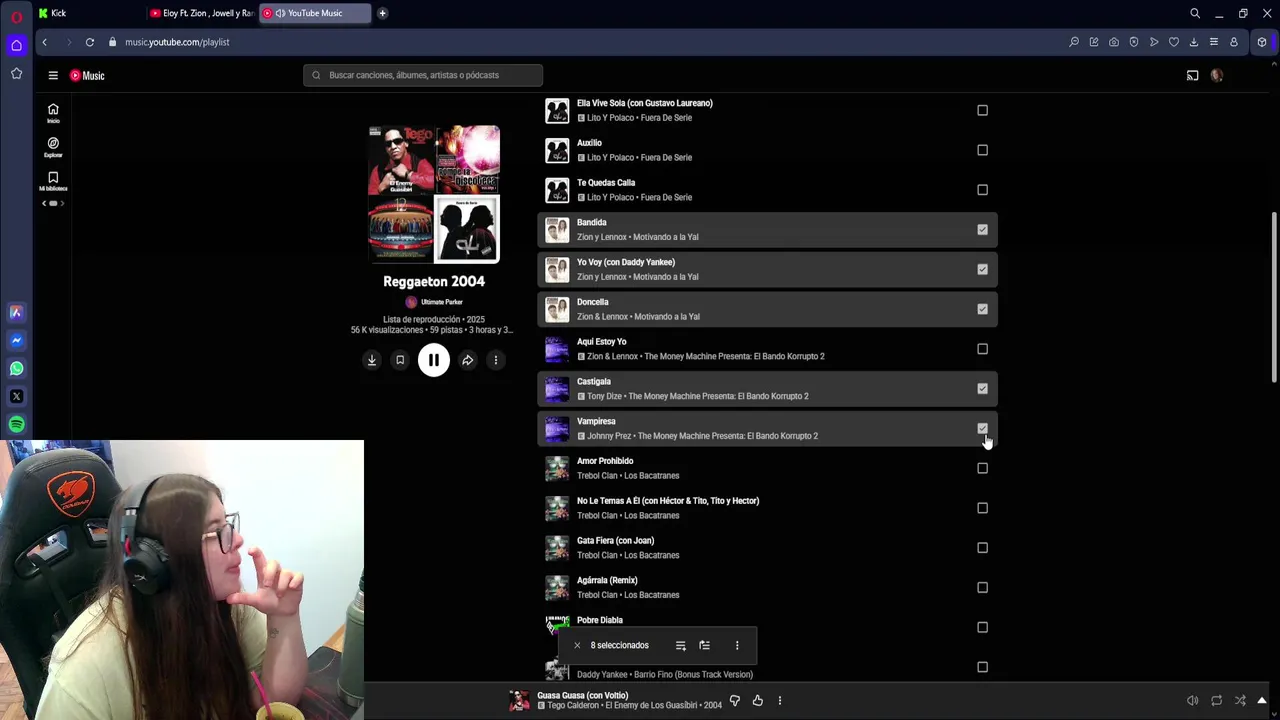The width and height of the screenshot is (1280, 720).
Task: Open WhatsApp in the Opera sidebar
Action: pos(16,368)
